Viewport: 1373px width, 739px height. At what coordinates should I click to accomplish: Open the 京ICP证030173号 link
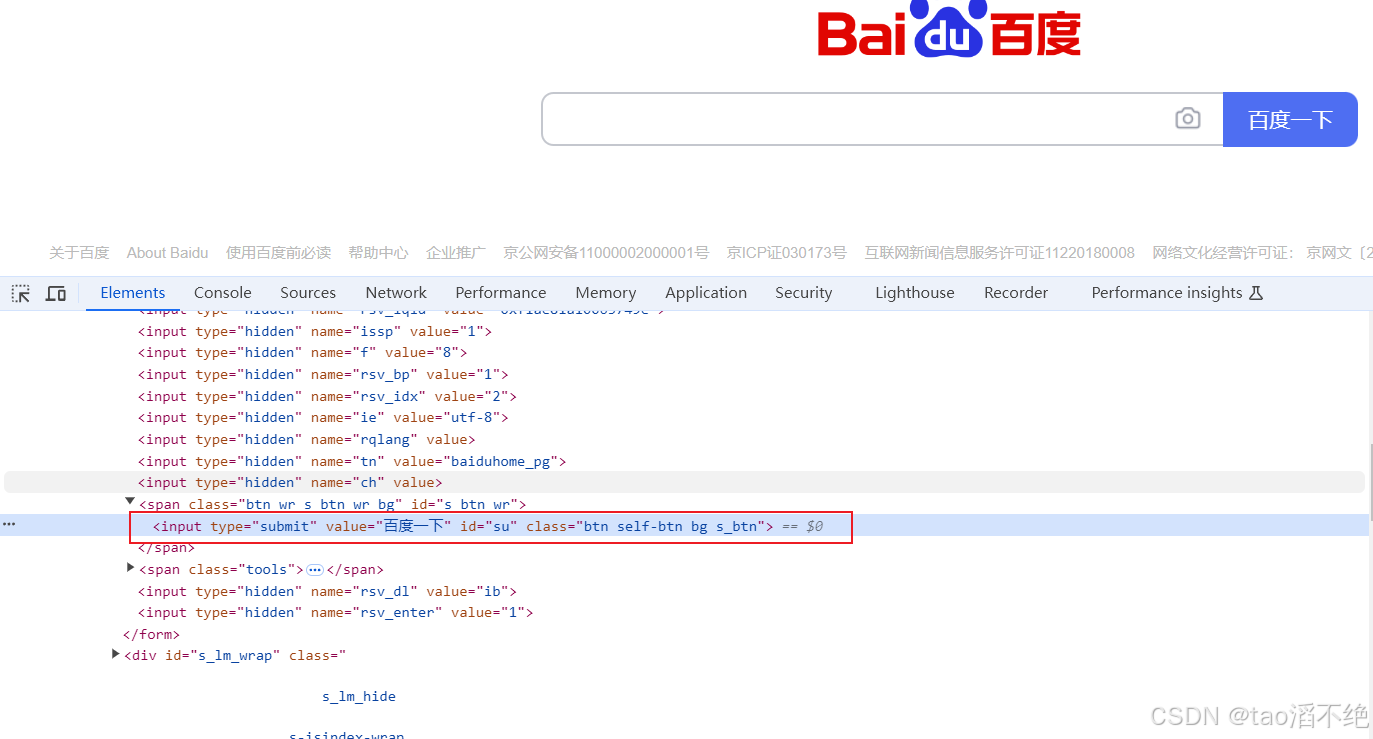[787, 253]
